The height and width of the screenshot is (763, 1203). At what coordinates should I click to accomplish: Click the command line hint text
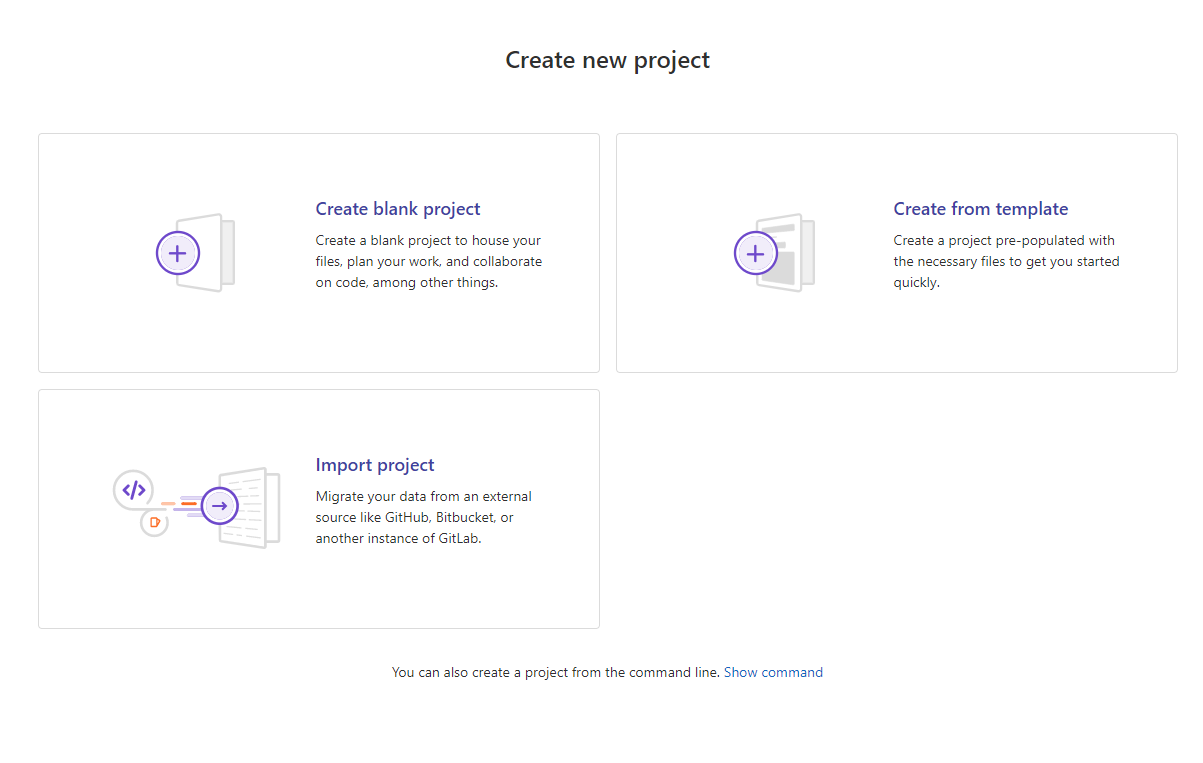coord(555,673)
